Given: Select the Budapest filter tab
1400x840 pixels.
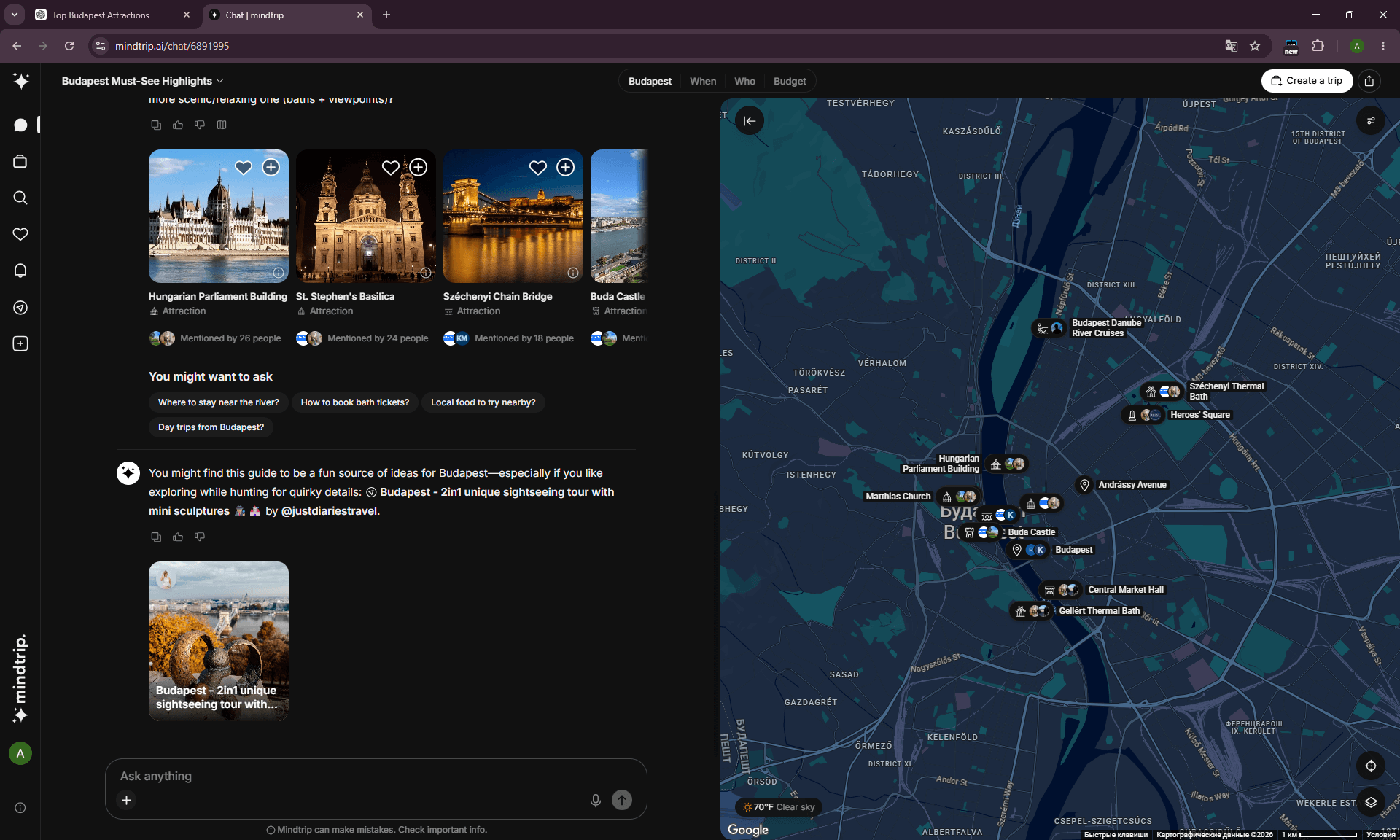Looking at the screenshot, I should pyautogui.click(x=650, y=81).
